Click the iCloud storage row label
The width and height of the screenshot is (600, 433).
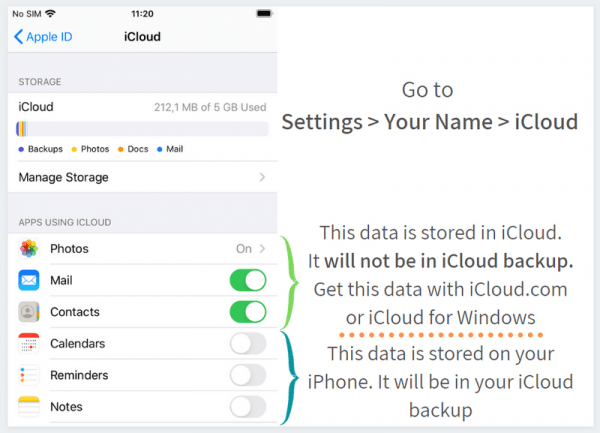click(36, 107)
